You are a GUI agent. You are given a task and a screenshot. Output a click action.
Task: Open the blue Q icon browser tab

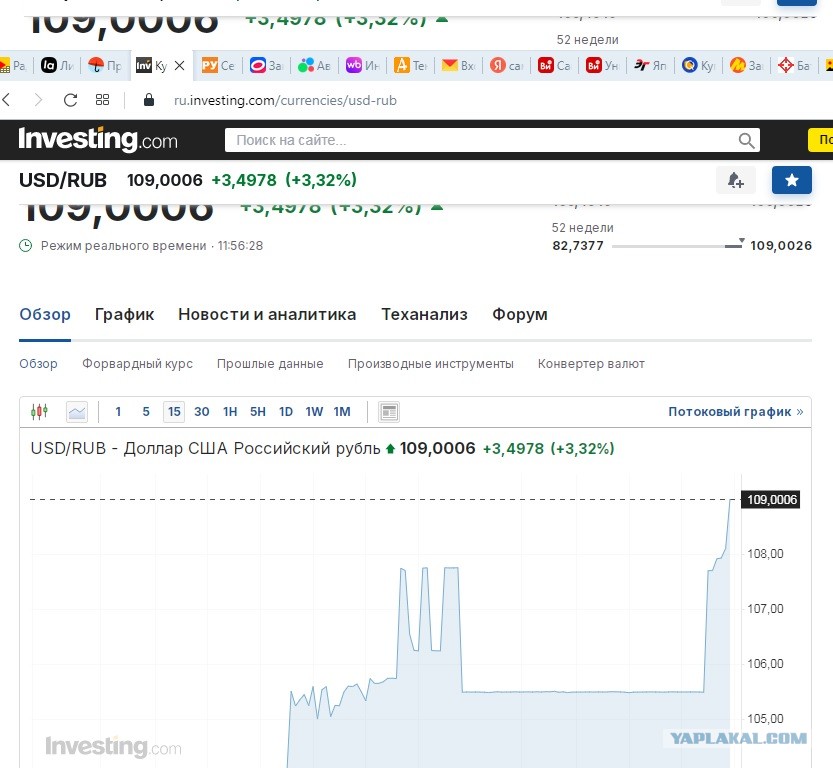point(699,65)
